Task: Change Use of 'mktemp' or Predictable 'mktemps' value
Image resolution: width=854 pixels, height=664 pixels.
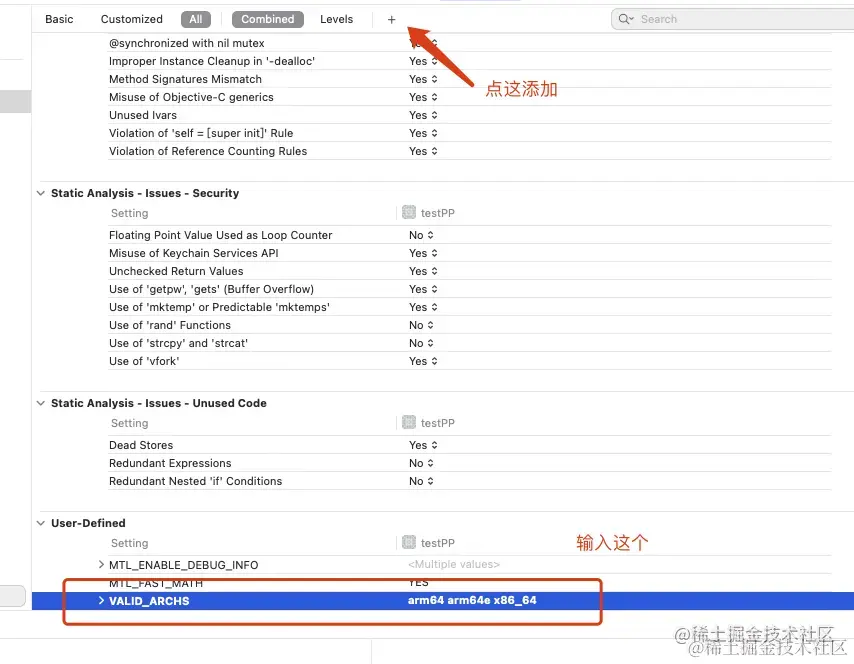Action: tap(423, 307)
